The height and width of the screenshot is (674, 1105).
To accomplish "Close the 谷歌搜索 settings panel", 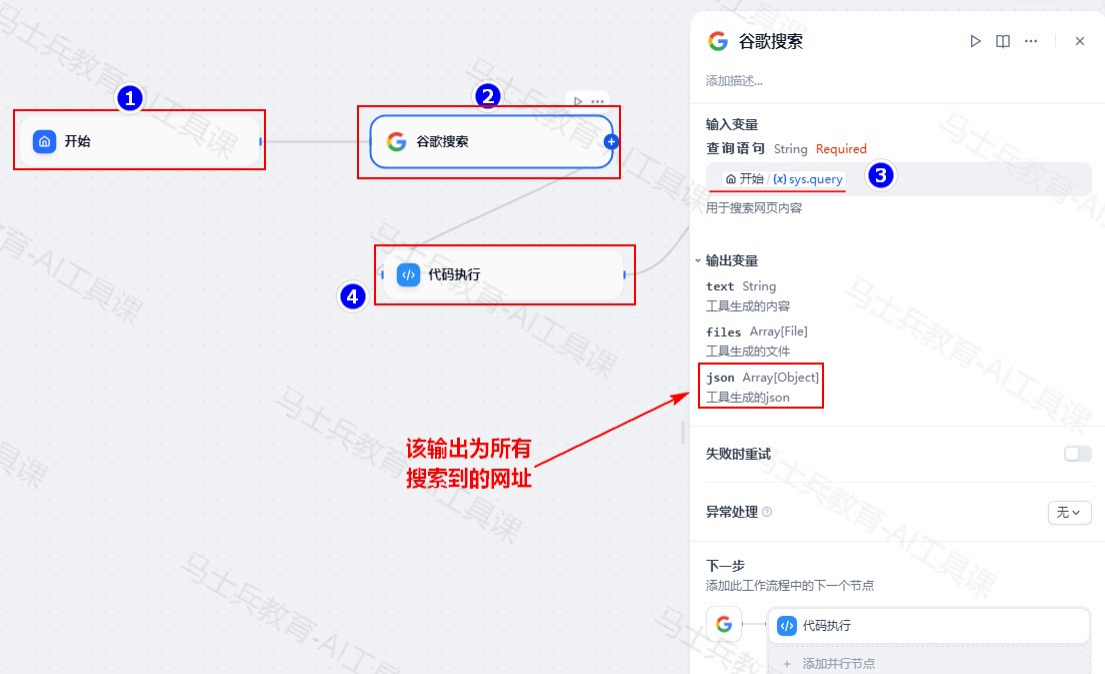I will tap(1080, 41).
